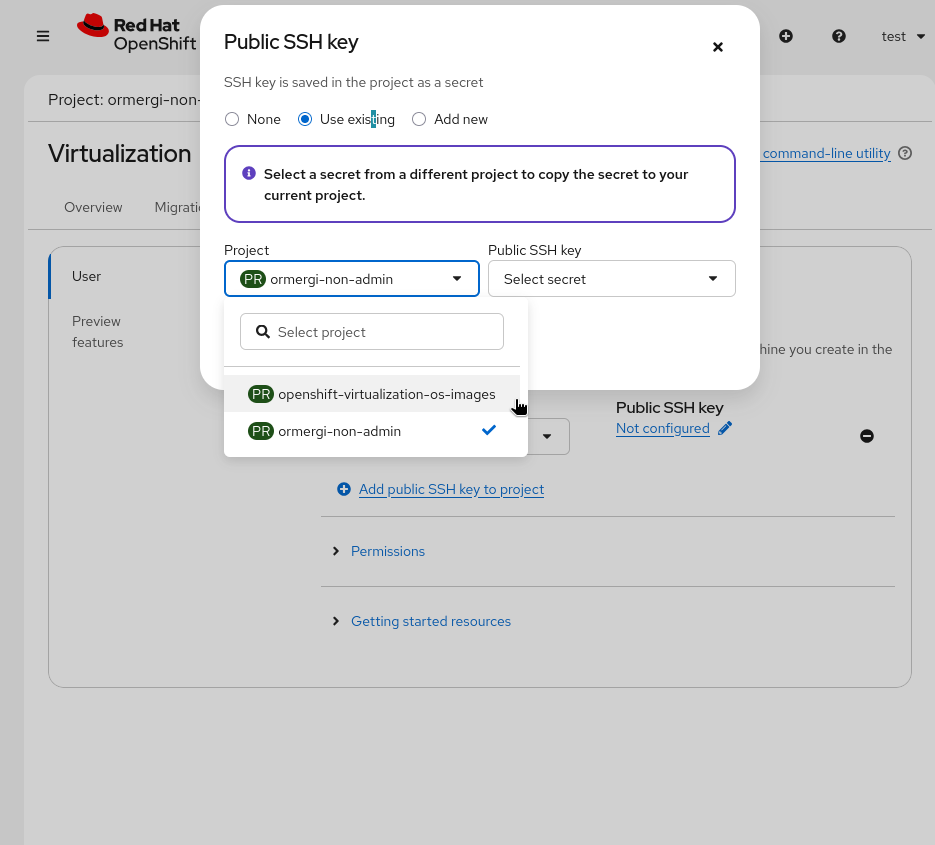Image resolution: width=935 pixels, height=845 pixels.
Task: Choose openshift-virtualization-os-images project option
Action: (386, 394)
